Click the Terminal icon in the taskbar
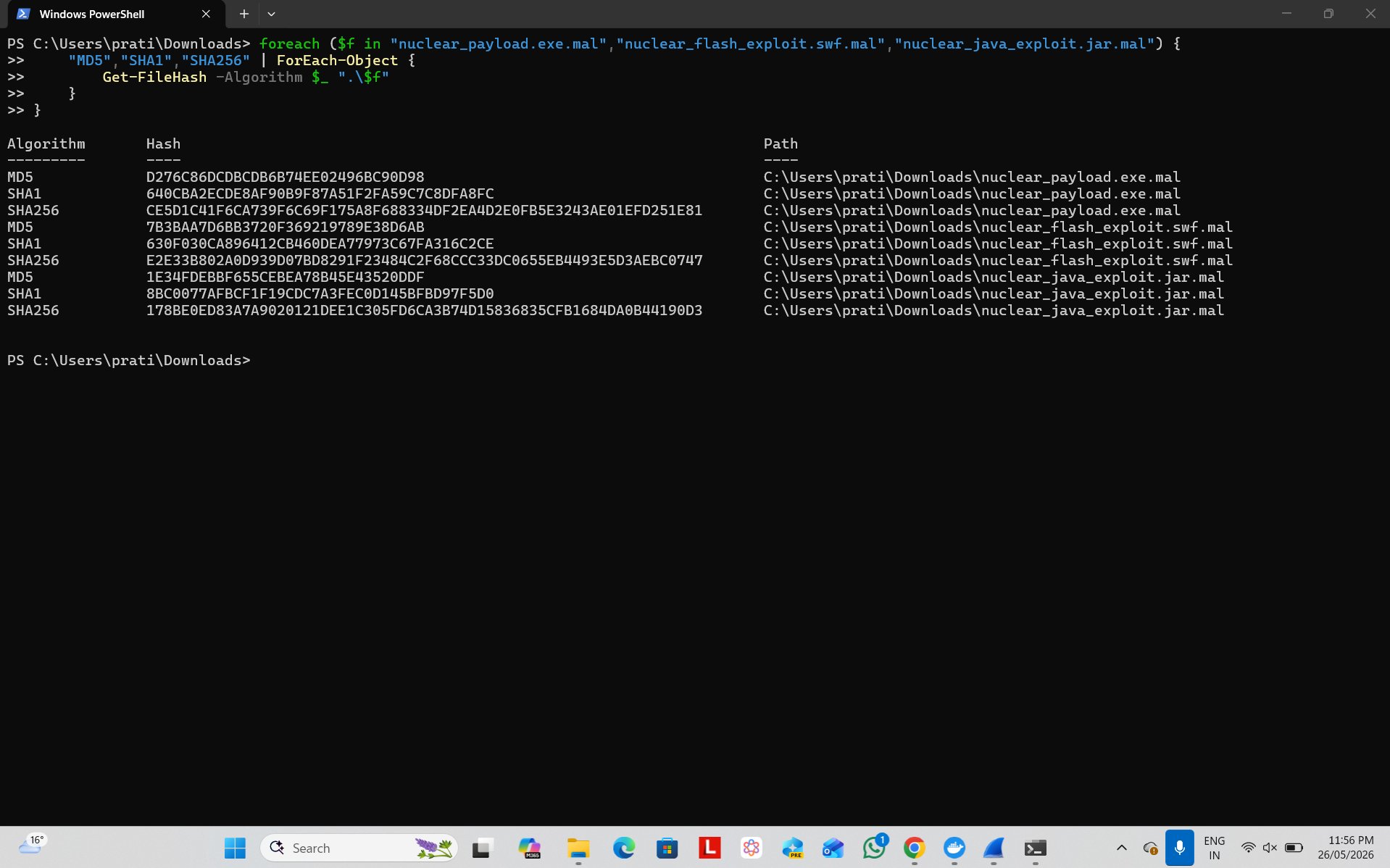This screenshot has height=868, width=1390. [1035, 848]
